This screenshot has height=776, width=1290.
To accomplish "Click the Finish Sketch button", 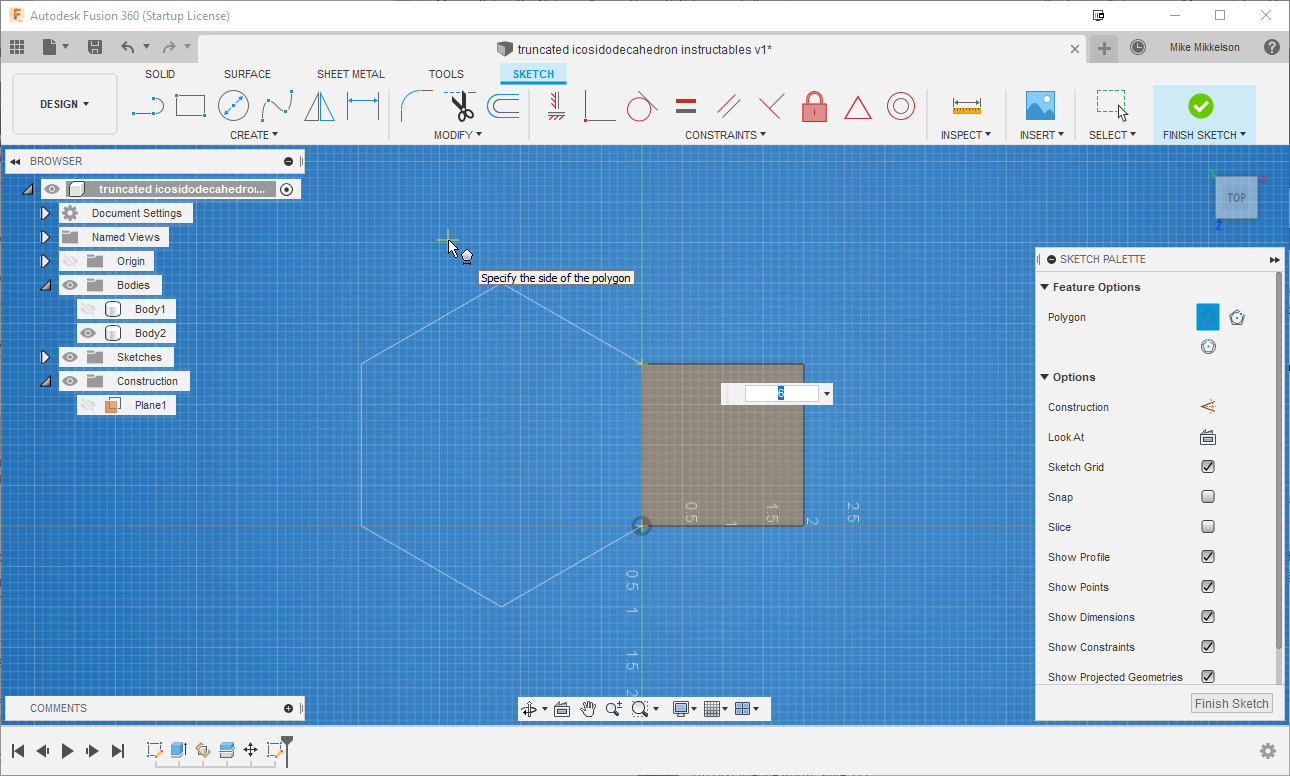I will [x=1231, y=703].
